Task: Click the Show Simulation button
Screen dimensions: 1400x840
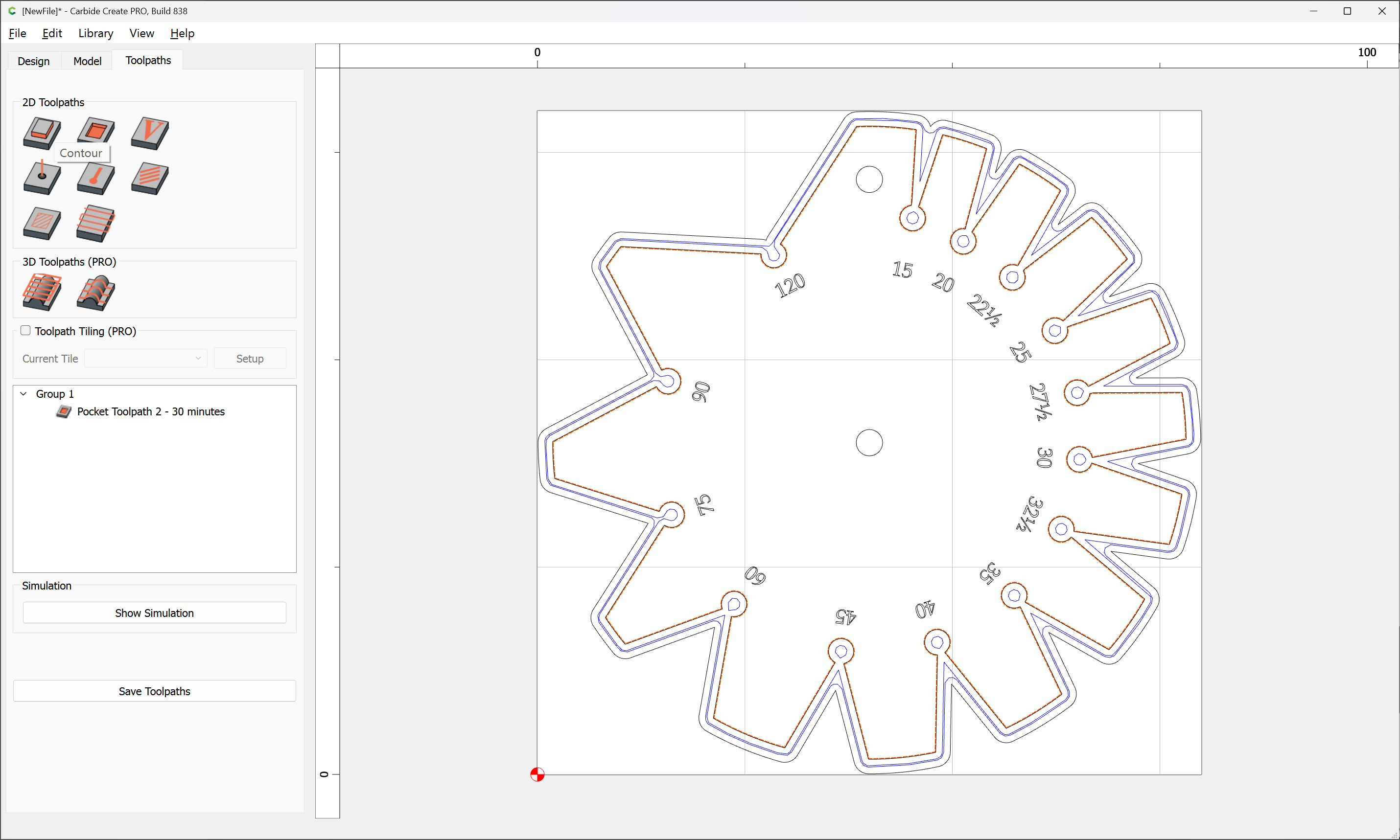Action: coord(154,613)
